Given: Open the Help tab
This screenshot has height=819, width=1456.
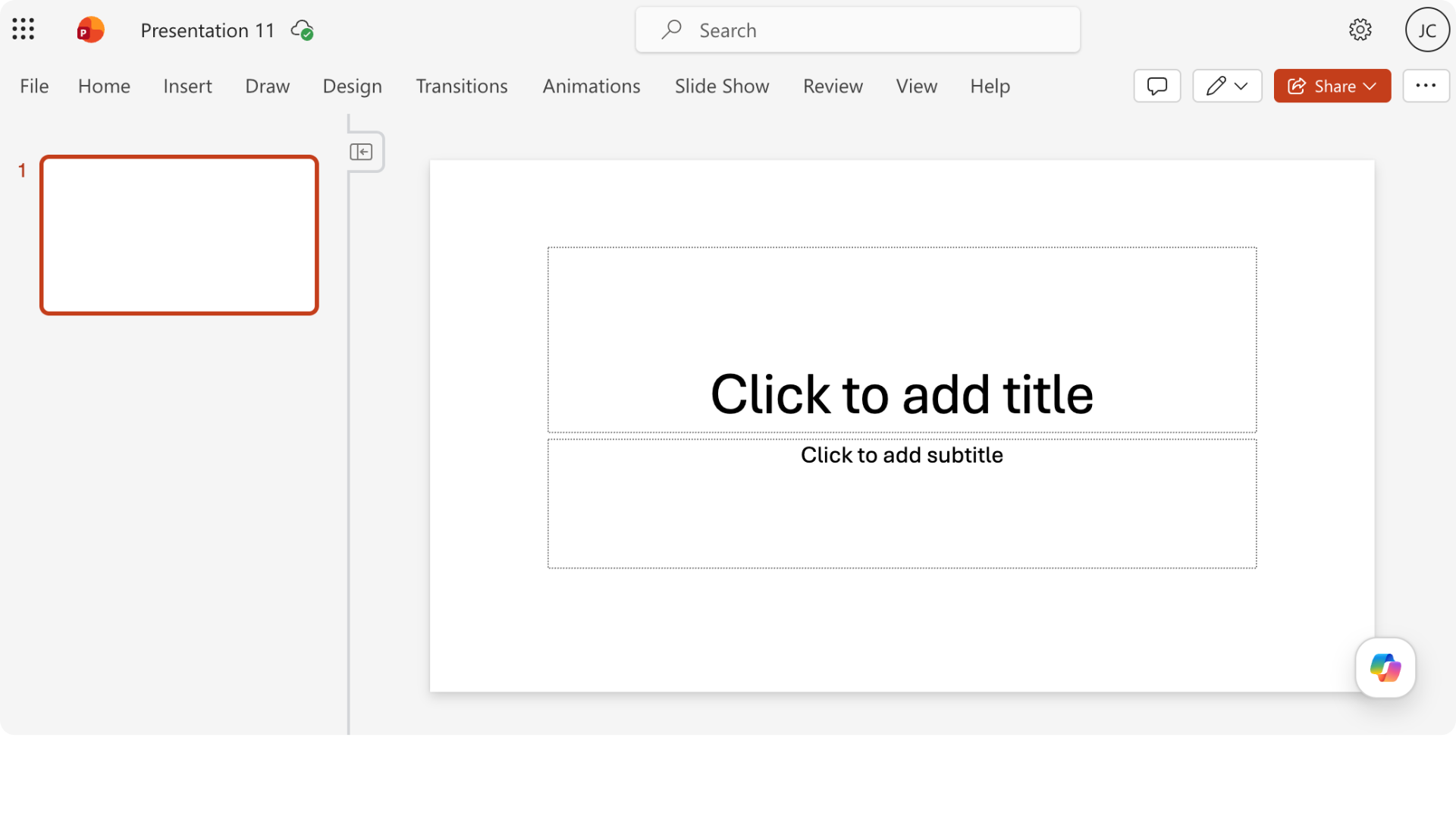Looking at the screenshot, I should [x=990, y=86].
